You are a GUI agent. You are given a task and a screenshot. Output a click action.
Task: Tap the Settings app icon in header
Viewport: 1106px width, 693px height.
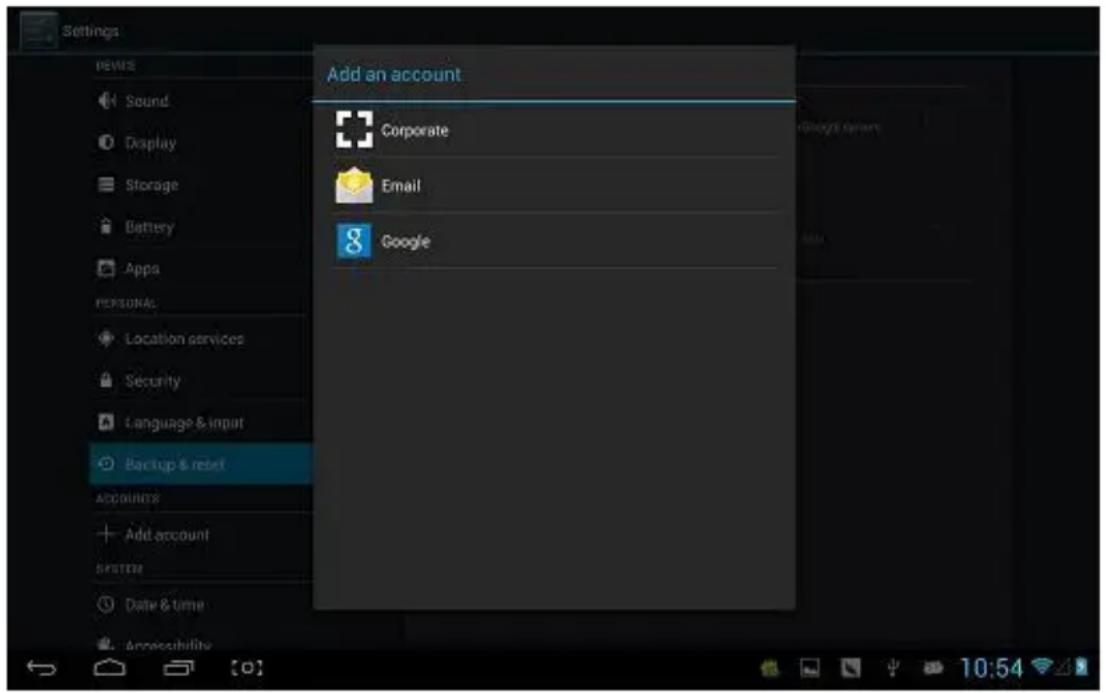pyautogui.click(x=38, y=31)
